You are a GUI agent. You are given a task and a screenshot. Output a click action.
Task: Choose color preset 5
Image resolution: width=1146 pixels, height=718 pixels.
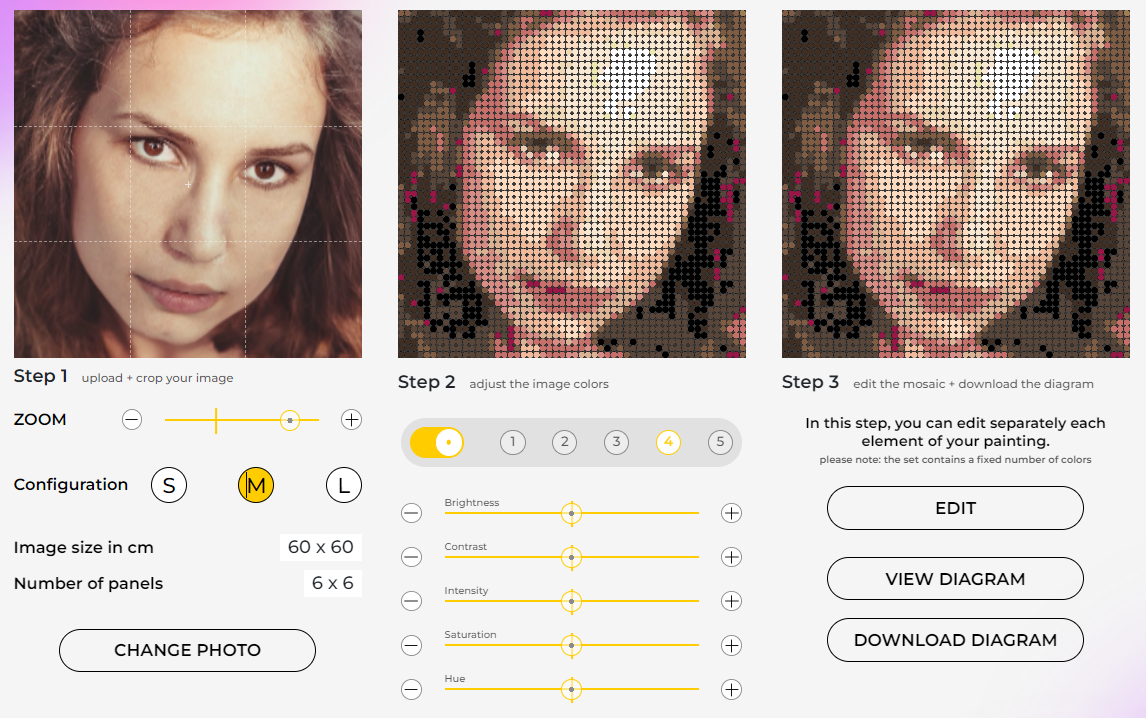pyautogui.click(x=720, y=442)
